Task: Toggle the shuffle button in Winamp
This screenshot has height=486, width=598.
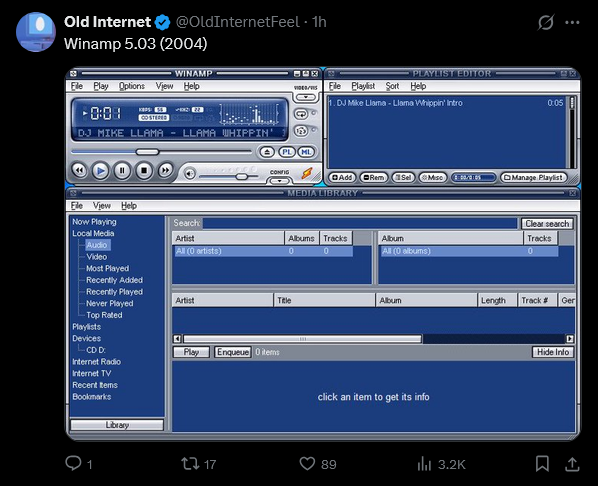Action: [301, 131]
